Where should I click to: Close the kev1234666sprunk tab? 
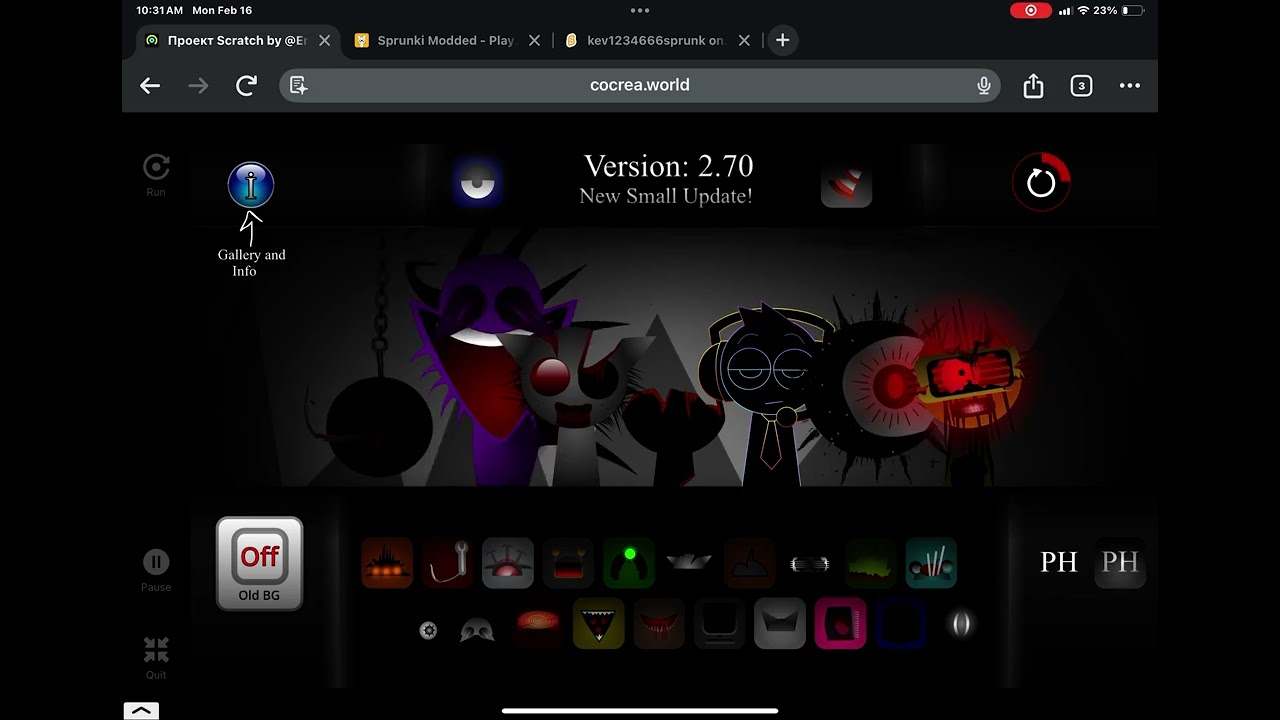coord(744,40)
